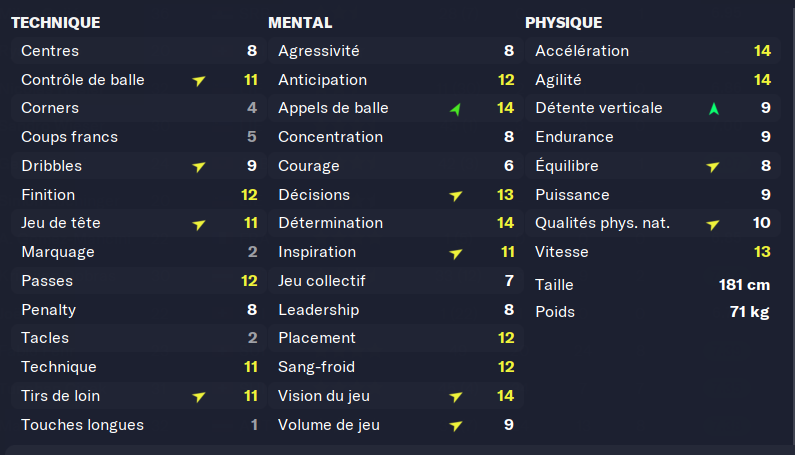Click the yellow arrow next to Dribbles
The height and width of the screenshot is (455, 795).
[x=199, y=166]
